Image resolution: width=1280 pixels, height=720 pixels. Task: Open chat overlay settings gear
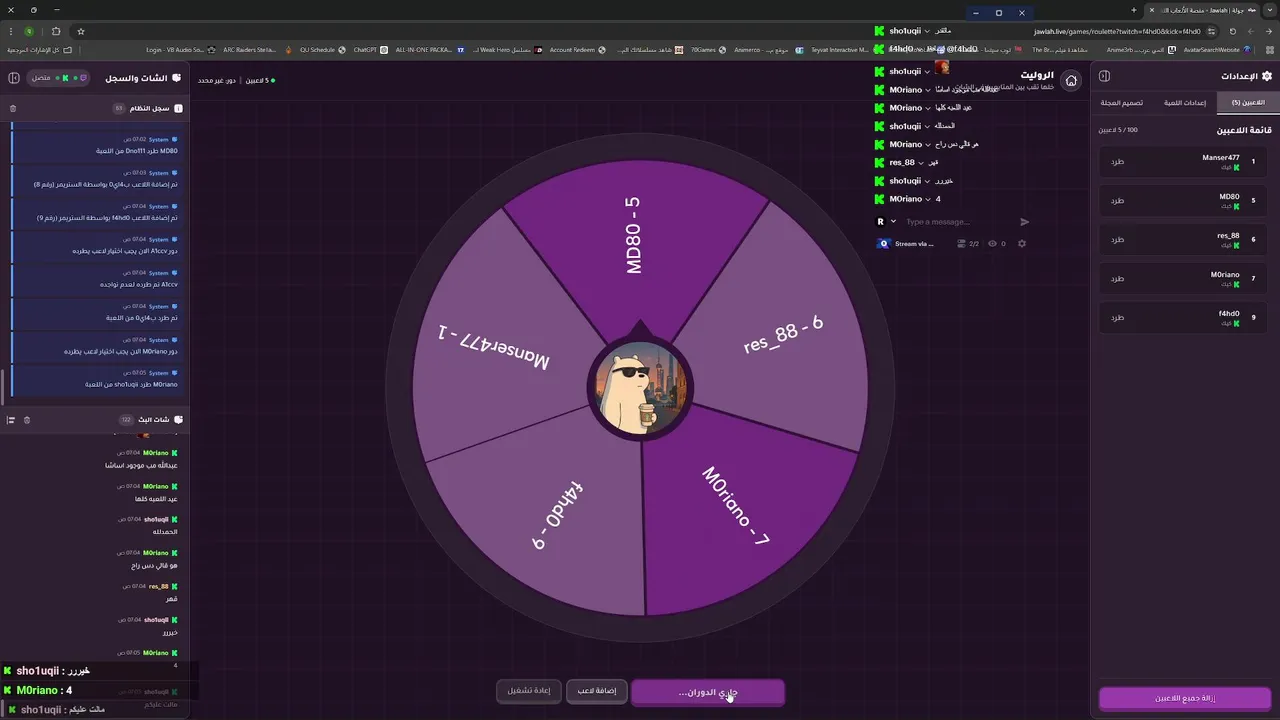(x=1022, y=243)
